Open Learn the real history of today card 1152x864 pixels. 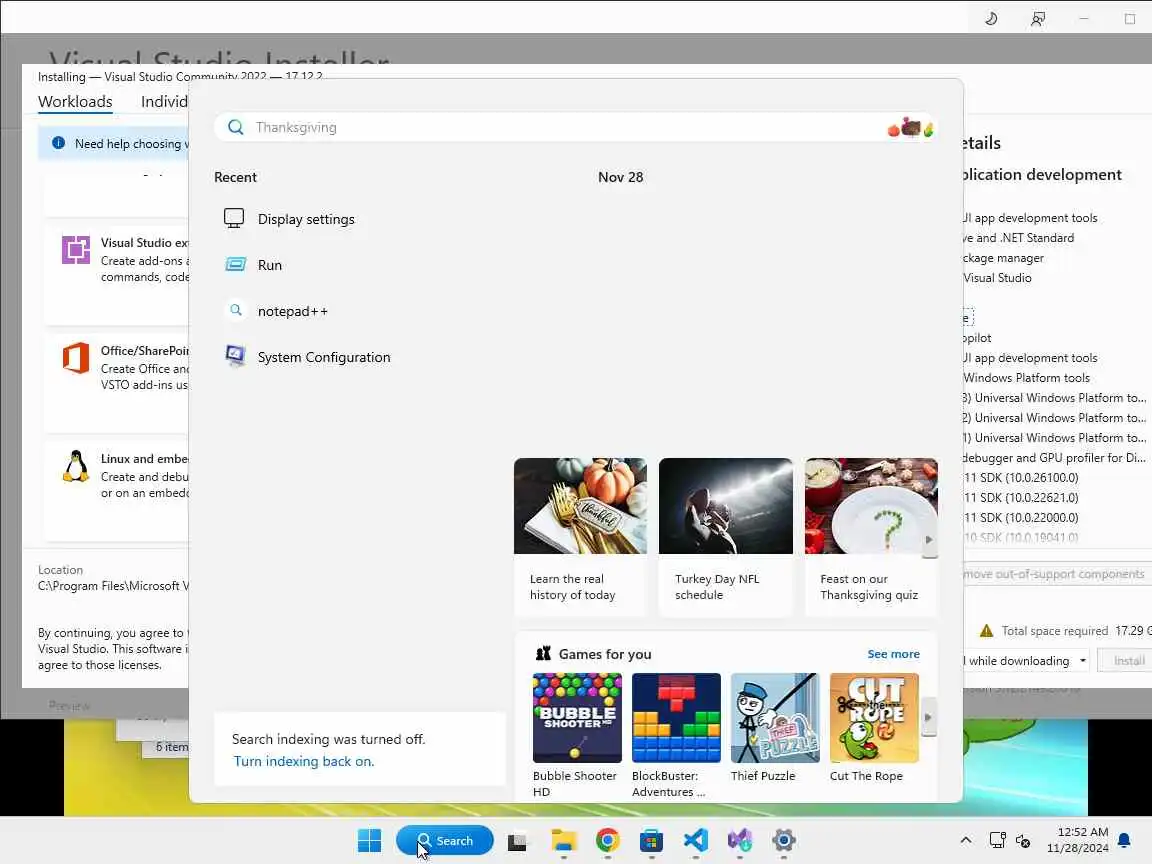580,537
